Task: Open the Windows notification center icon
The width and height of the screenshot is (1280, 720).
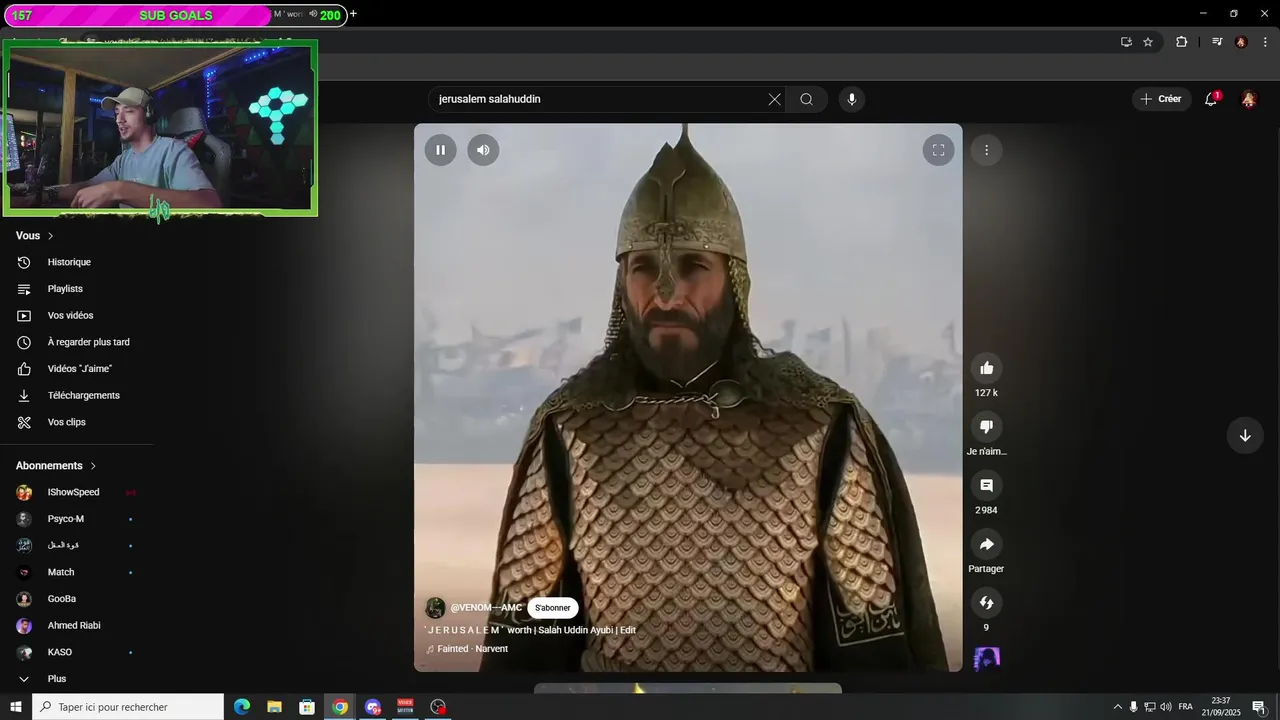Action: tap(1259, 707)
